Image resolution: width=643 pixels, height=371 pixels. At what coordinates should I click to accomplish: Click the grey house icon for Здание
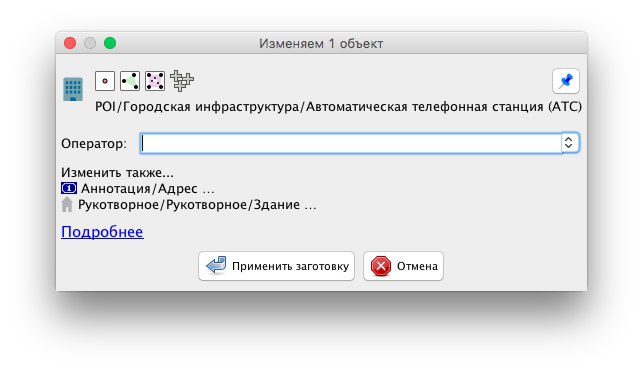pyautogui.click(x=67, y=204)
